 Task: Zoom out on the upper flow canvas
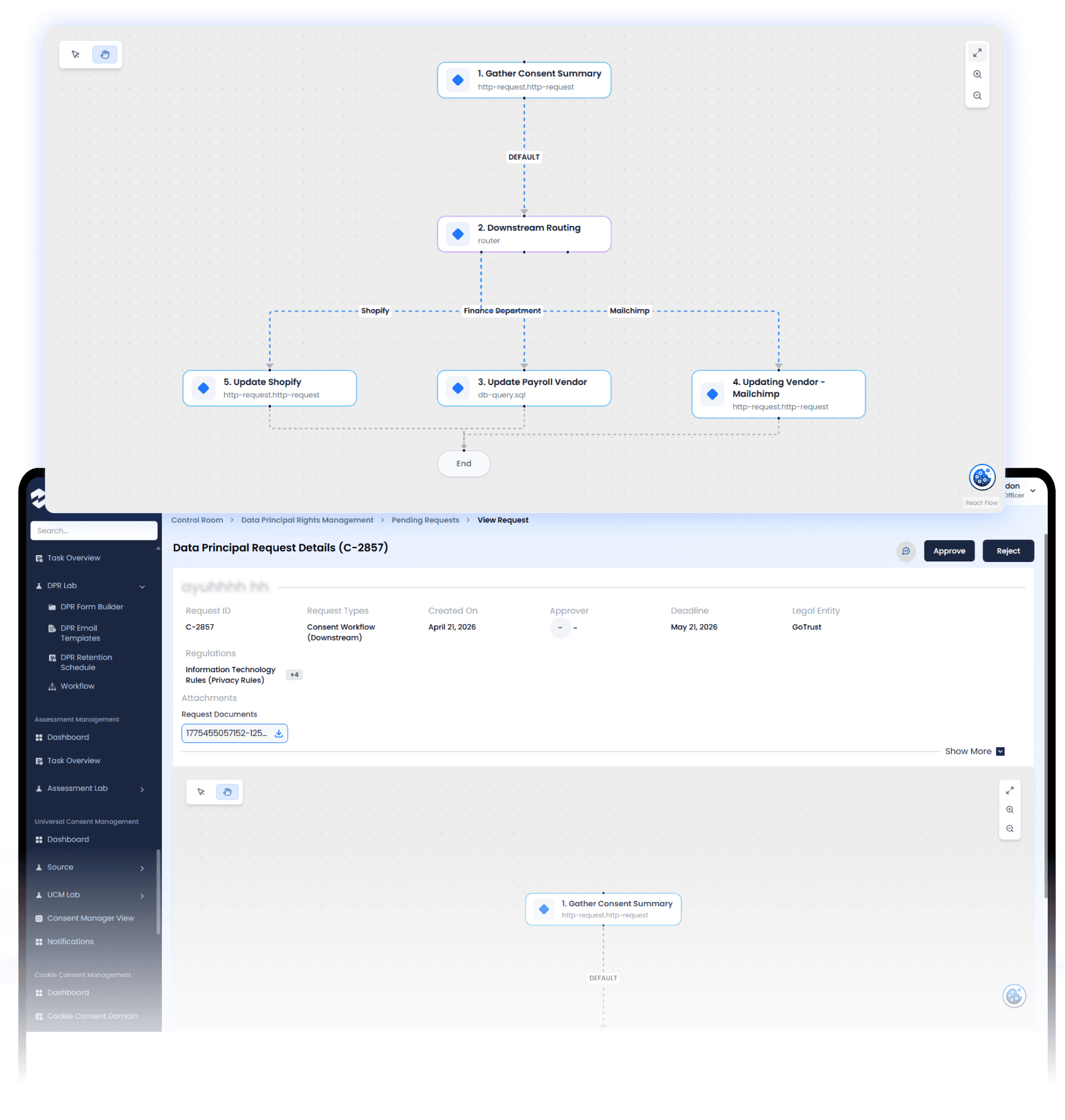977,96
